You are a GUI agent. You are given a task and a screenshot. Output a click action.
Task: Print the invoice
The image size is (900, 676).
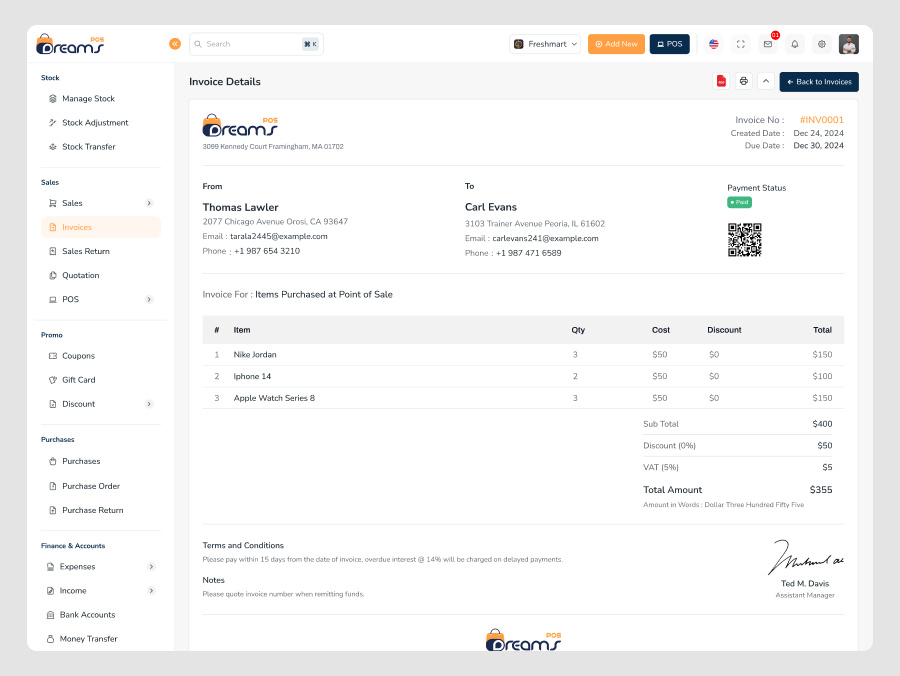point(744,81)
